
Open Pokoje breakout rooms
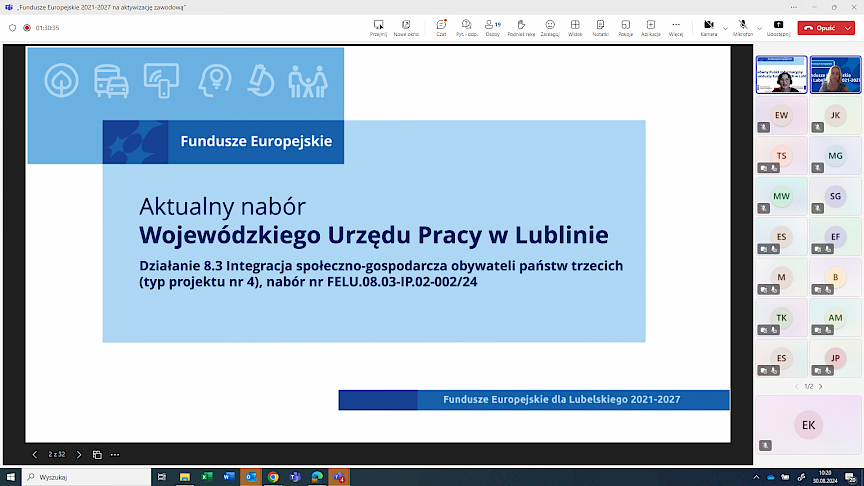click(x=625, y=28)
